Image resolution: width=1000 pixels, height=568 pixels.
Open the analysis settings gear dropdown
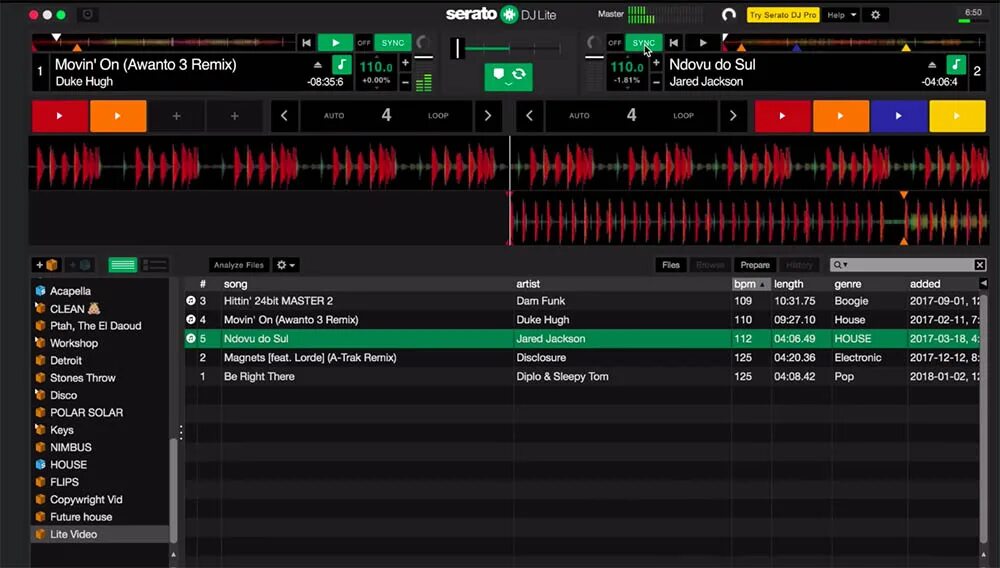click(x=285, y=265)
